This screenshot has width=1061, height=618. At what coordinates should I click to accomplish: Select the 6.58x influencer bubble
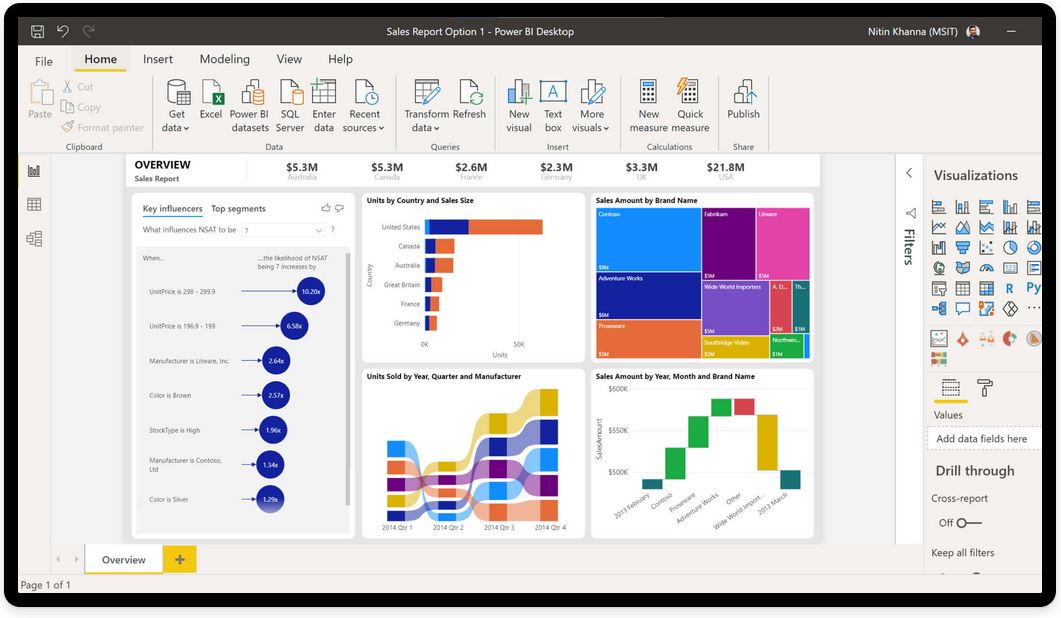(x=294, y=326)
